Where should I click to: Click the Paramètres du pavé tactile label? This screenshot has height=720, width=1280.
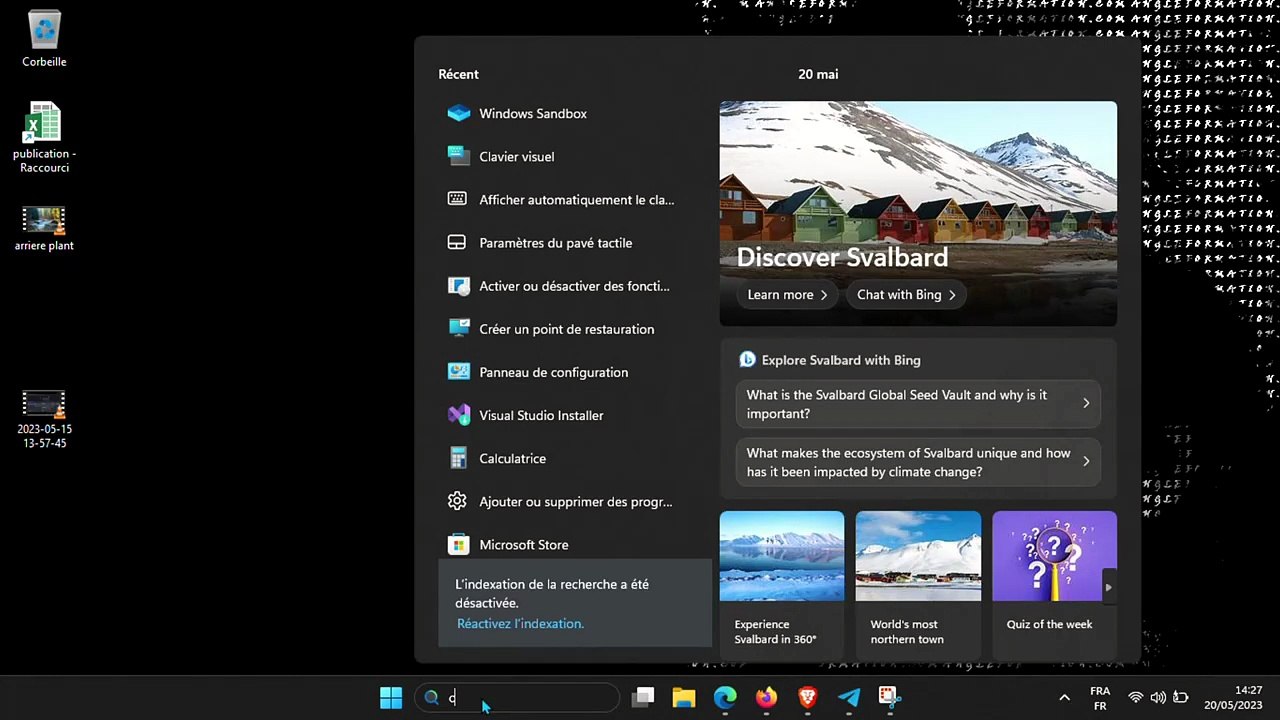(555, 243)
